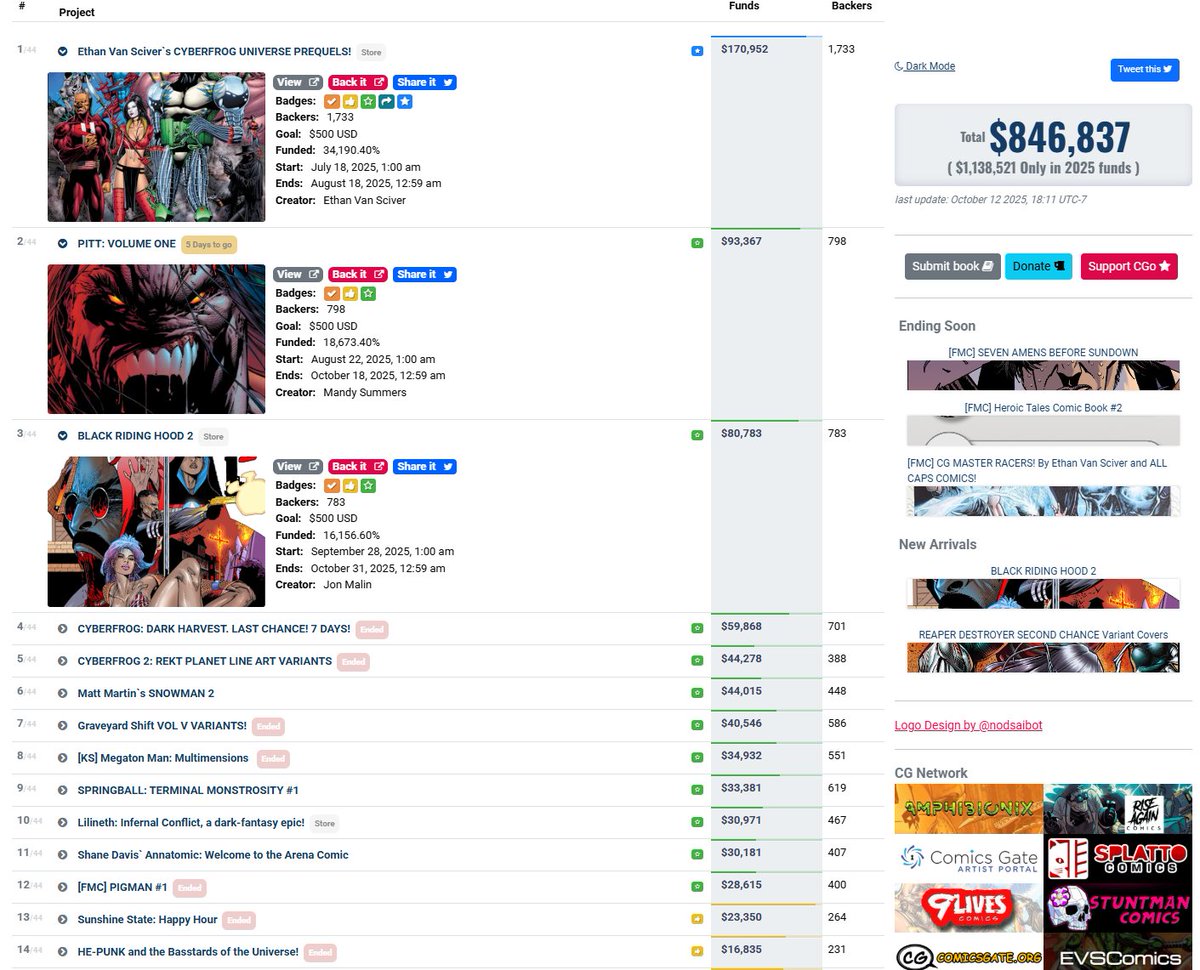The width and height of the screenshot is (1200, 970).
Task: Expand the Lilineth: Infernal Conflict row
Action: (x=62, y=823)
